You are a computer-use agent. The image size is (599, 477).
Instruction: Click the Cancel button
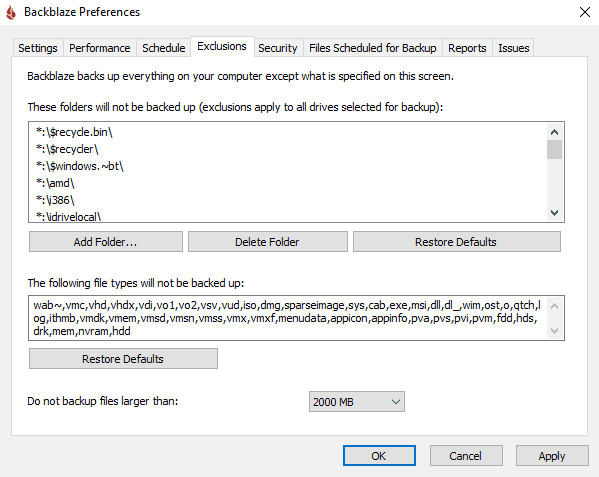click(x=466, y=456)
